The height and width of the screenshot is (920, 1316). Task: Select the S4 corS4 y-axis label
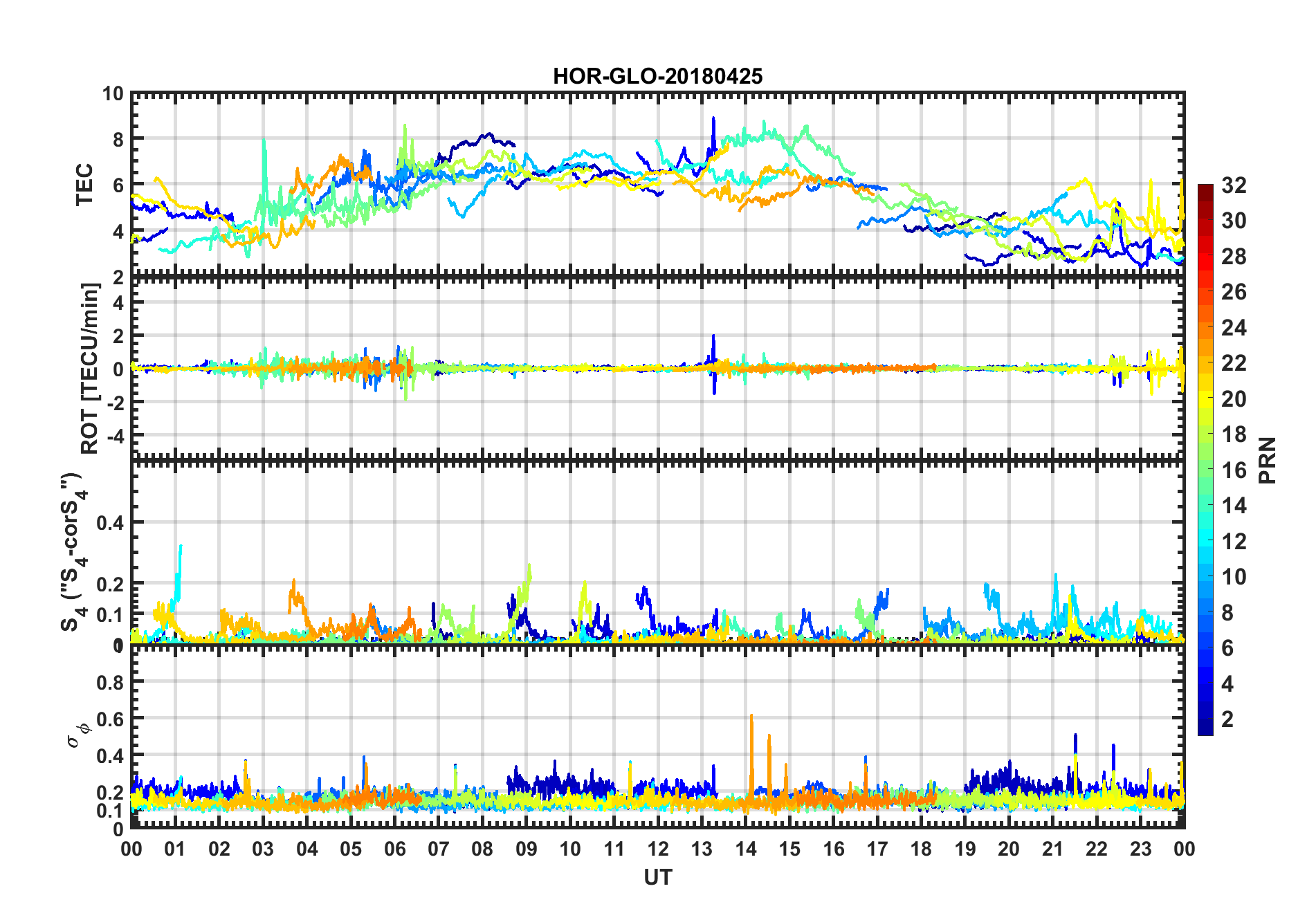(x=73, y=552)
